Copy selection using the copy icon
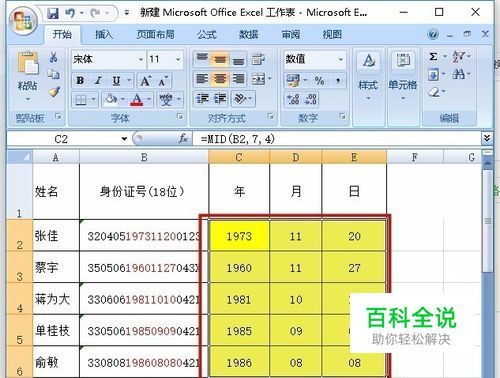500x378 pixels. pos(53,74)
